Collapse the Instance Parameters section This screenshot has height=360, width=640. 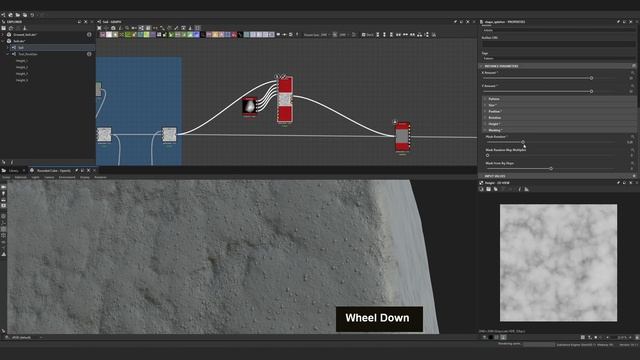tap(482, 66)
